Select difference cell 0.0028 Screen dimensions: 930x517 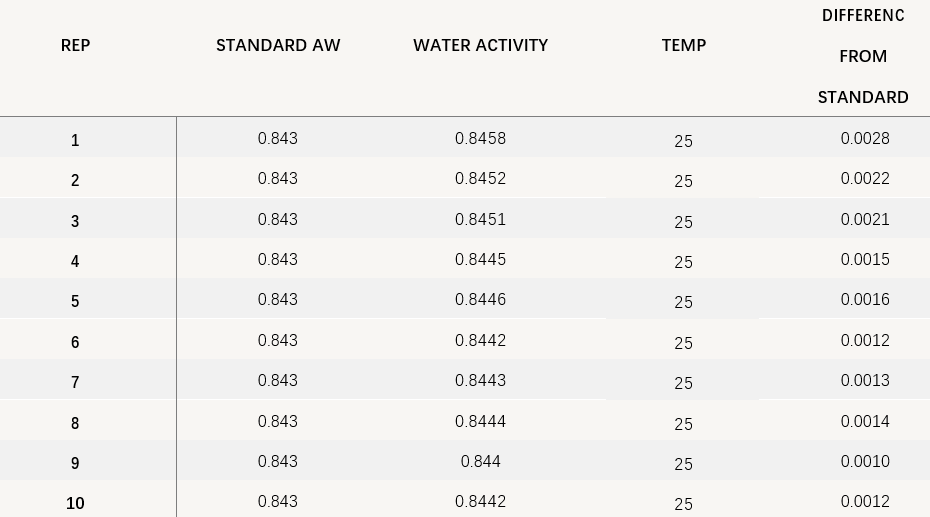(x=865, y=138)
